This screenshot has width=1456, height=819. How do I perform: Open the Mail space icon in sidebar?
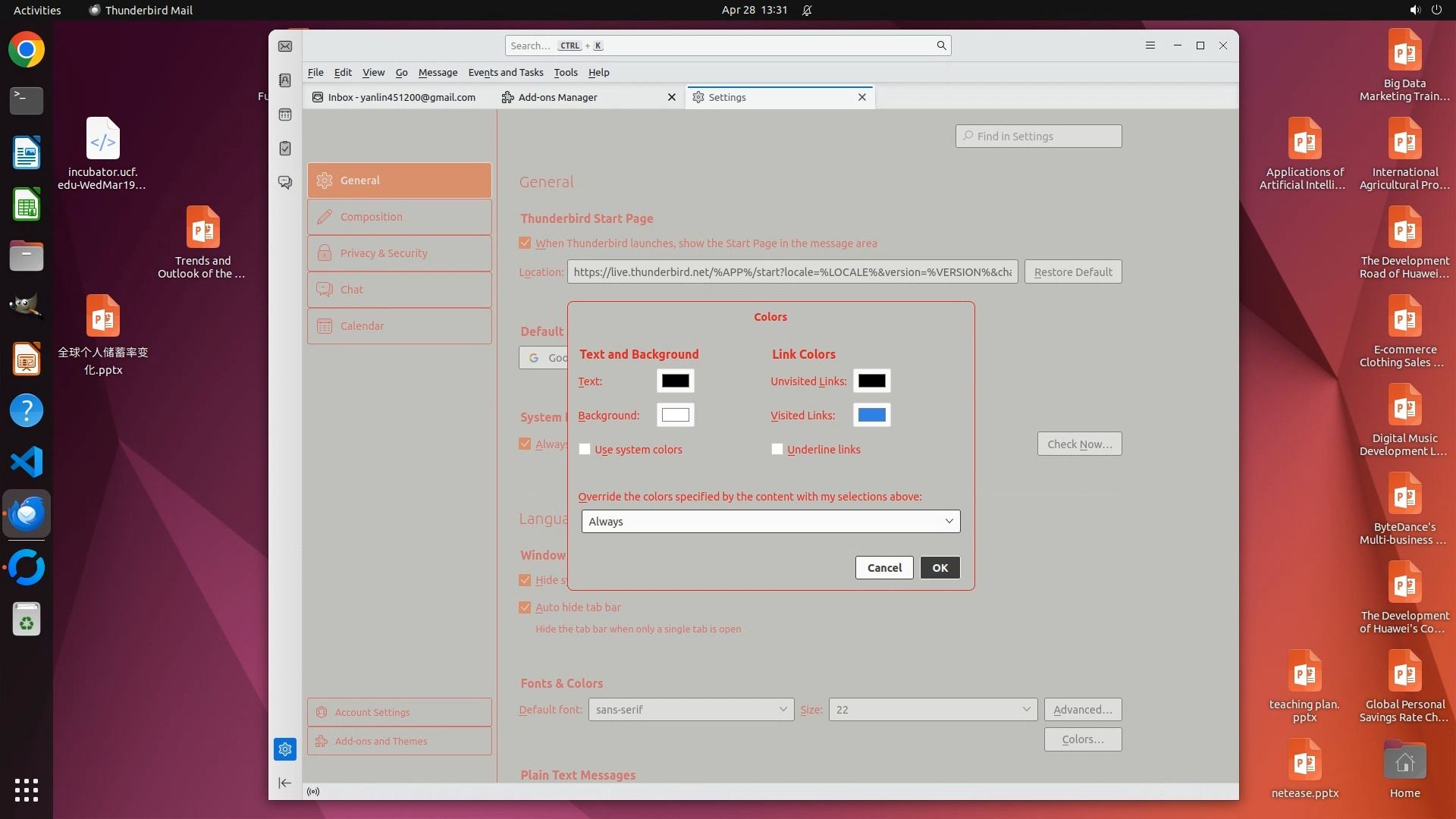pos(285,46)
